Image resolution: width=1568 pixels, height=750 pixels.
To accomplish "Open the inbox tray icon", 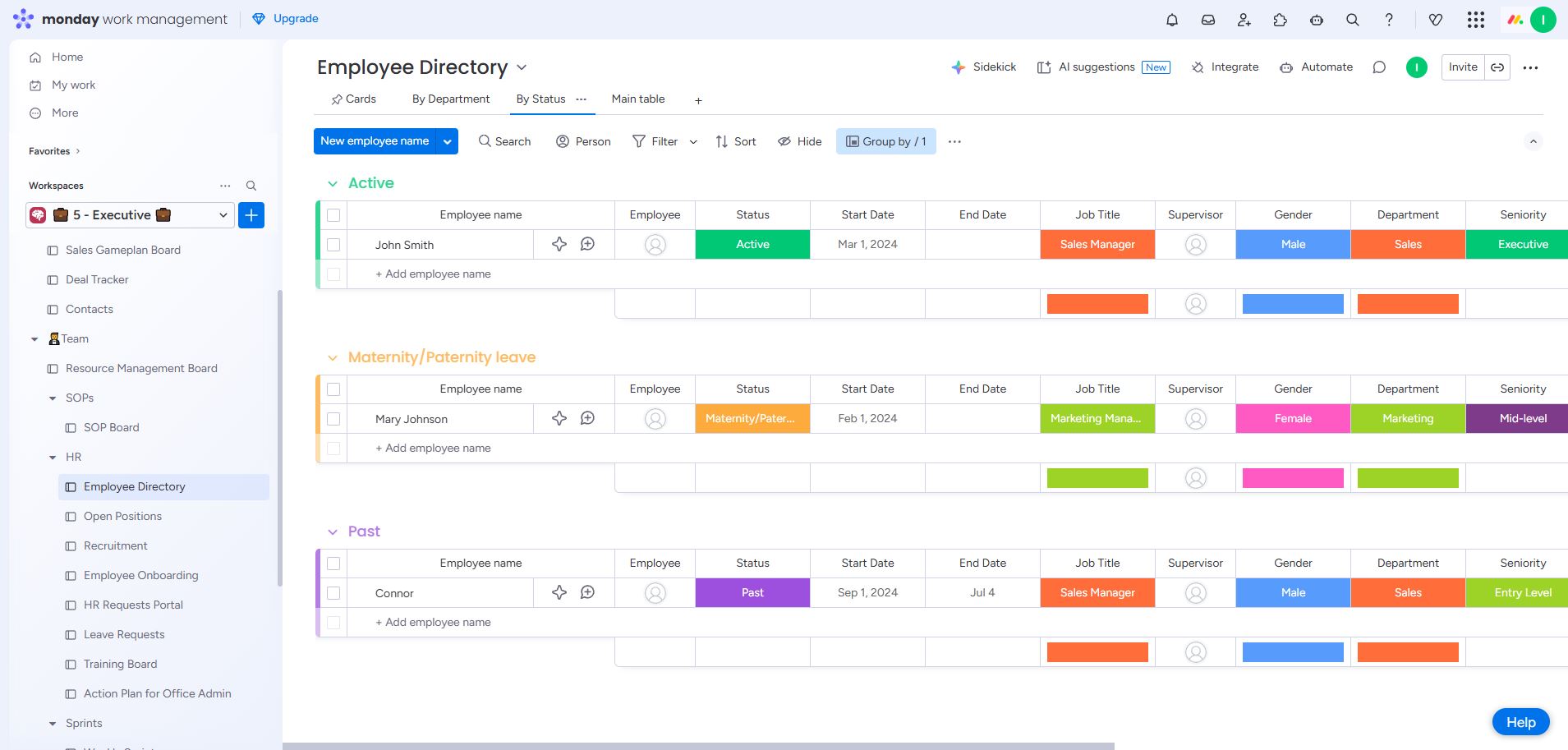I will click(1208, 20).
